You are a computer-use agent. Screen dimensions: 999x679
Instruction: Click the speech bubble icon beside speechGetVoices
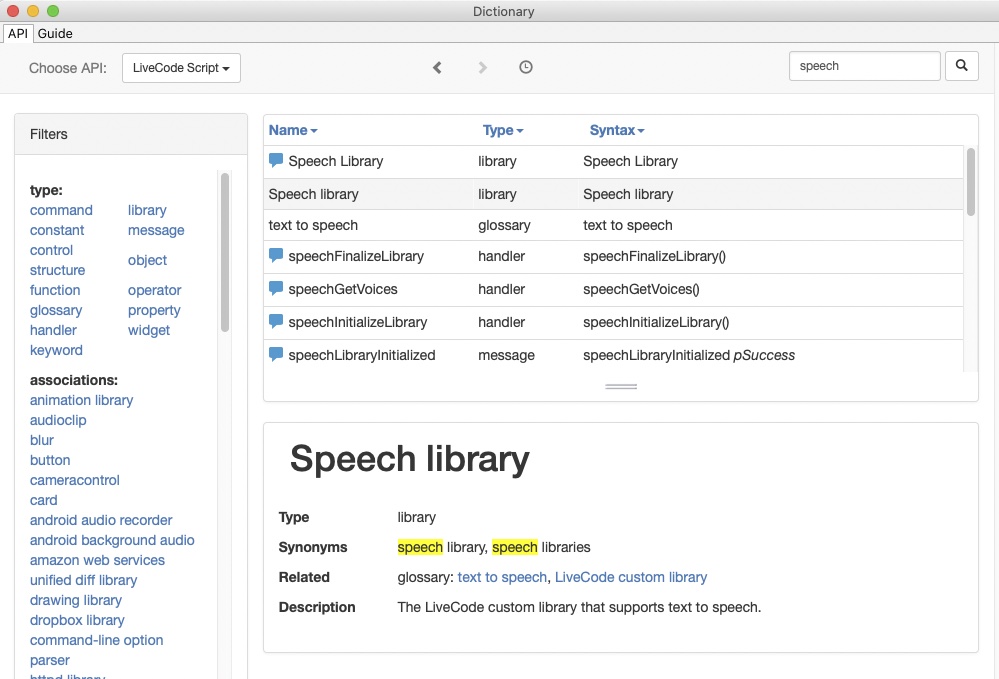276,288
